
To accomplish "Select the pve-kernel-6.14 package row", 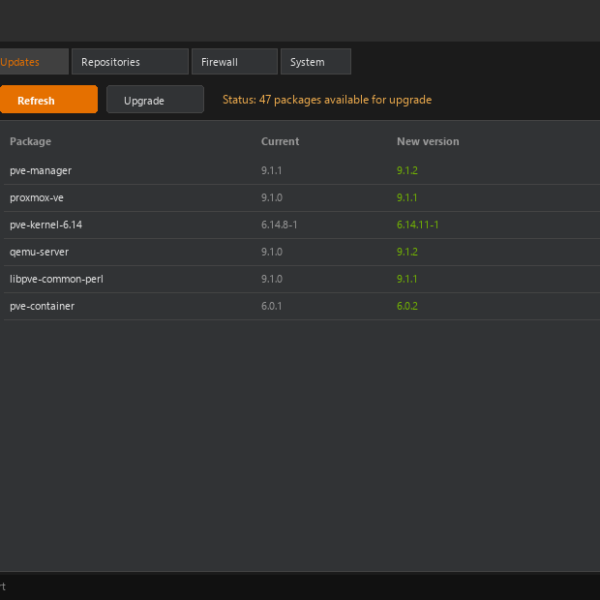I will pyautogui.click(x=302, y=225).
